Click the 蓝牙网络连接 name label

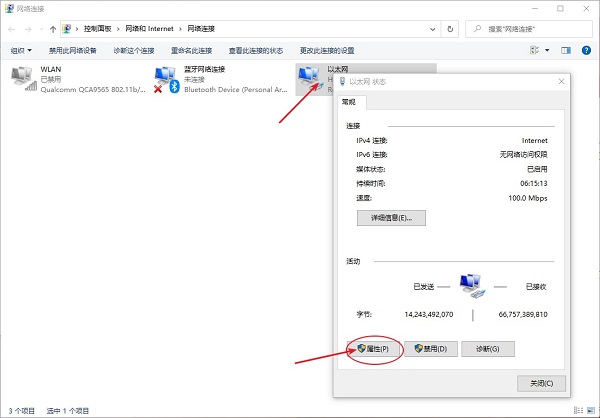tap(205, 69)
